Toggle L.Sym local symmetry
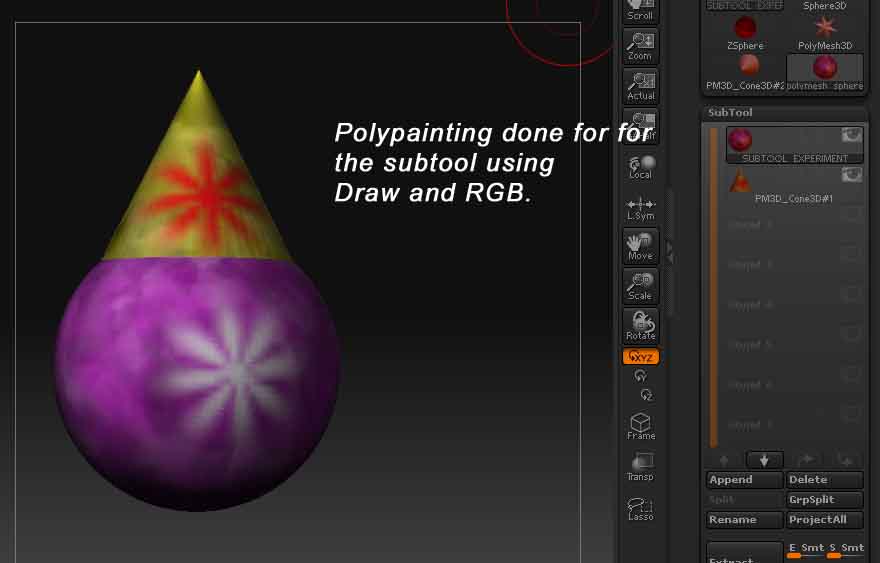This screenshot has width=880, height=563. tap(640, 208)
